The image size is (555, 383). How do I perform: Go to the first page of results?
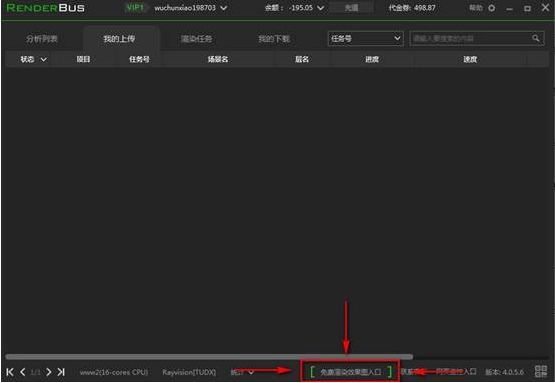point(10,372)
